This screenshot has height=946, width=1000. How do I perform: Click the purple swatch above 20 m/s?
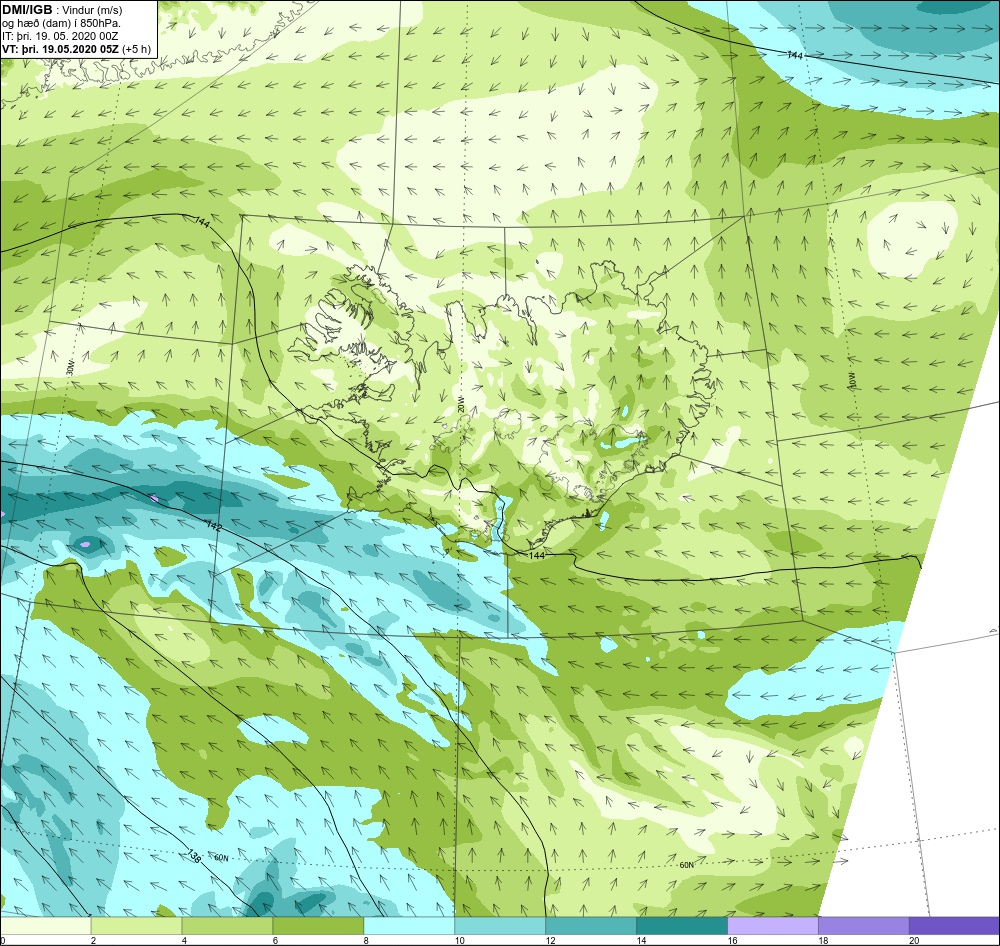(x=954, y=925)
